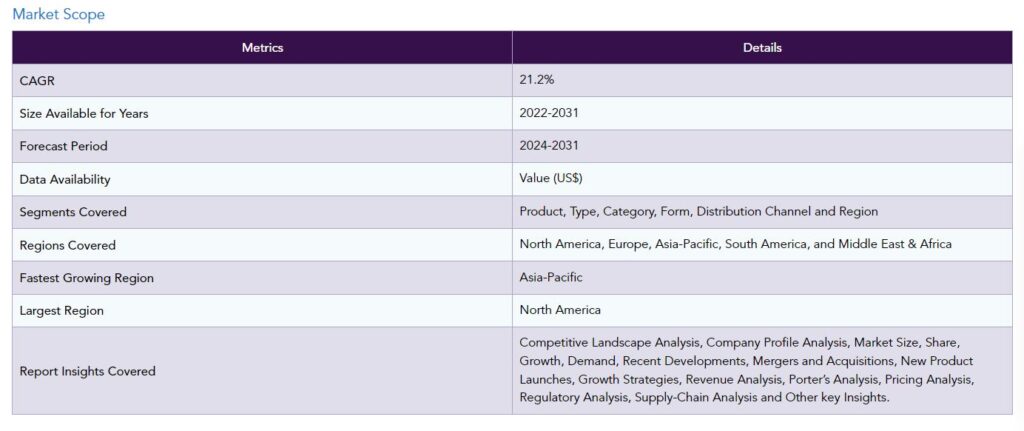Click the Value (US$) cell

pyautogui.click(x=551, y=179)
